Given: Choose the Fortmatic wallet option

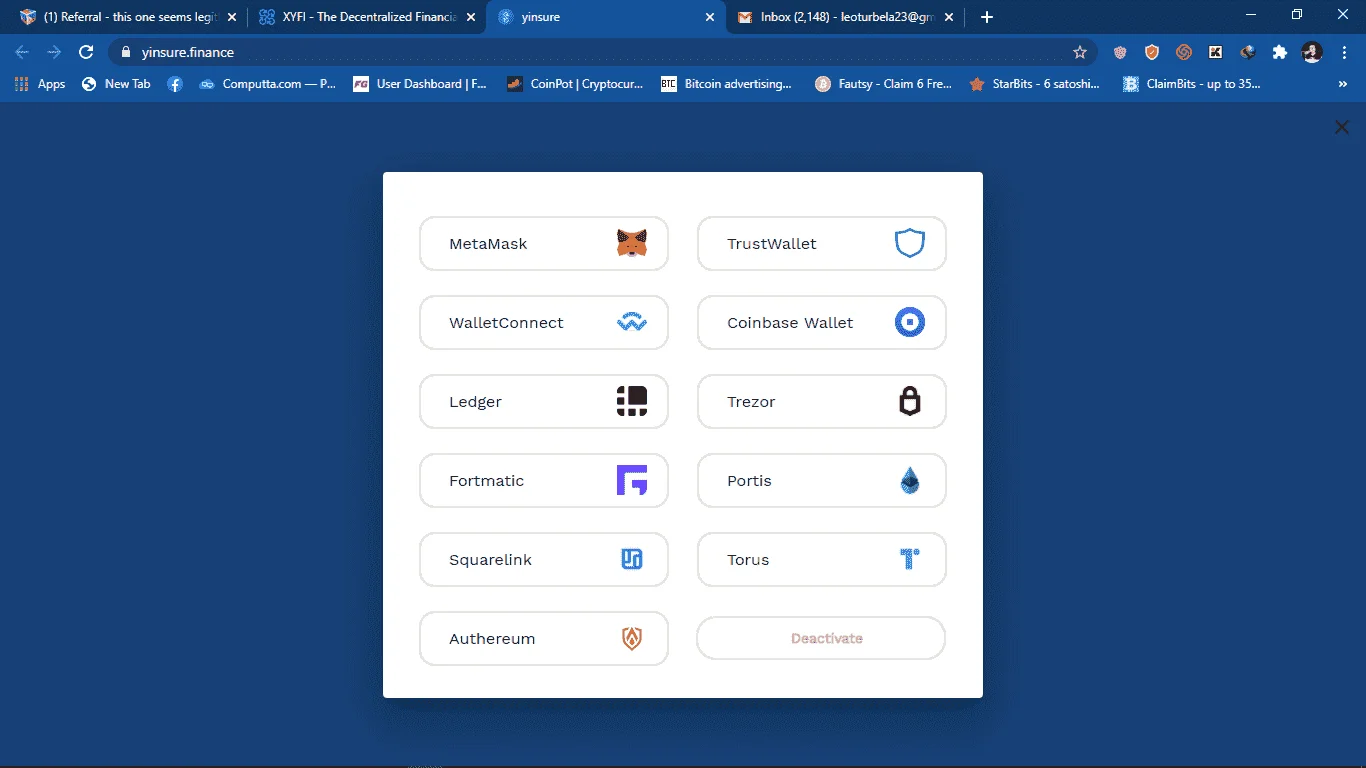Looking at the screenshot, I should (544, 481).
